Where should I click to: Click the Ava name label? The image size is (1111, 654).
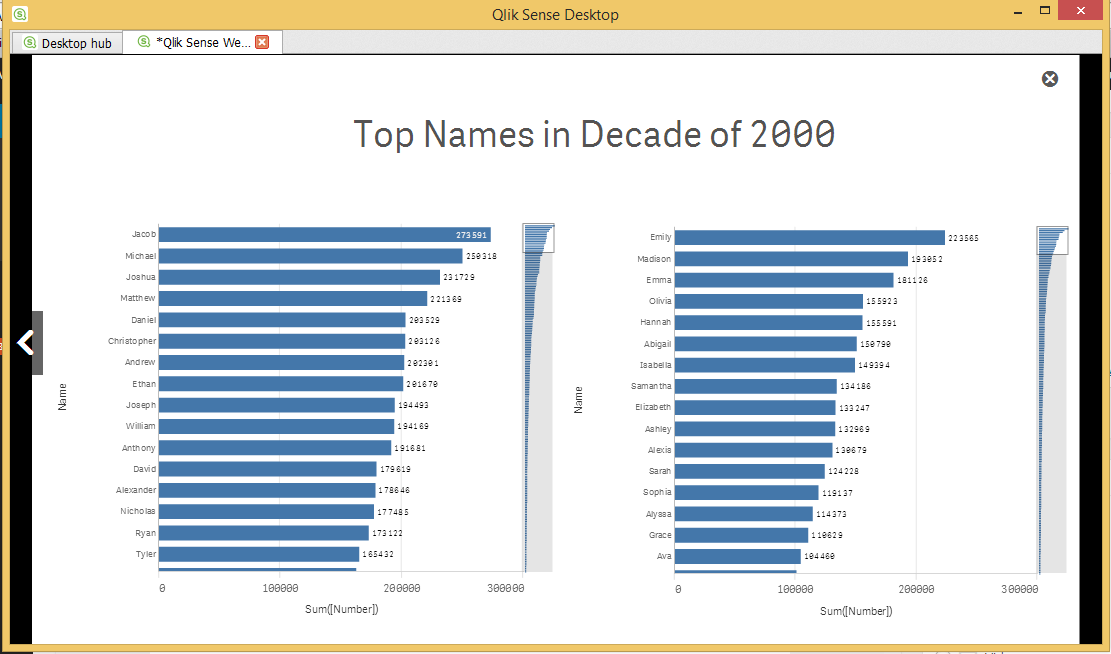pyautogui.click(x=663, y=556)
